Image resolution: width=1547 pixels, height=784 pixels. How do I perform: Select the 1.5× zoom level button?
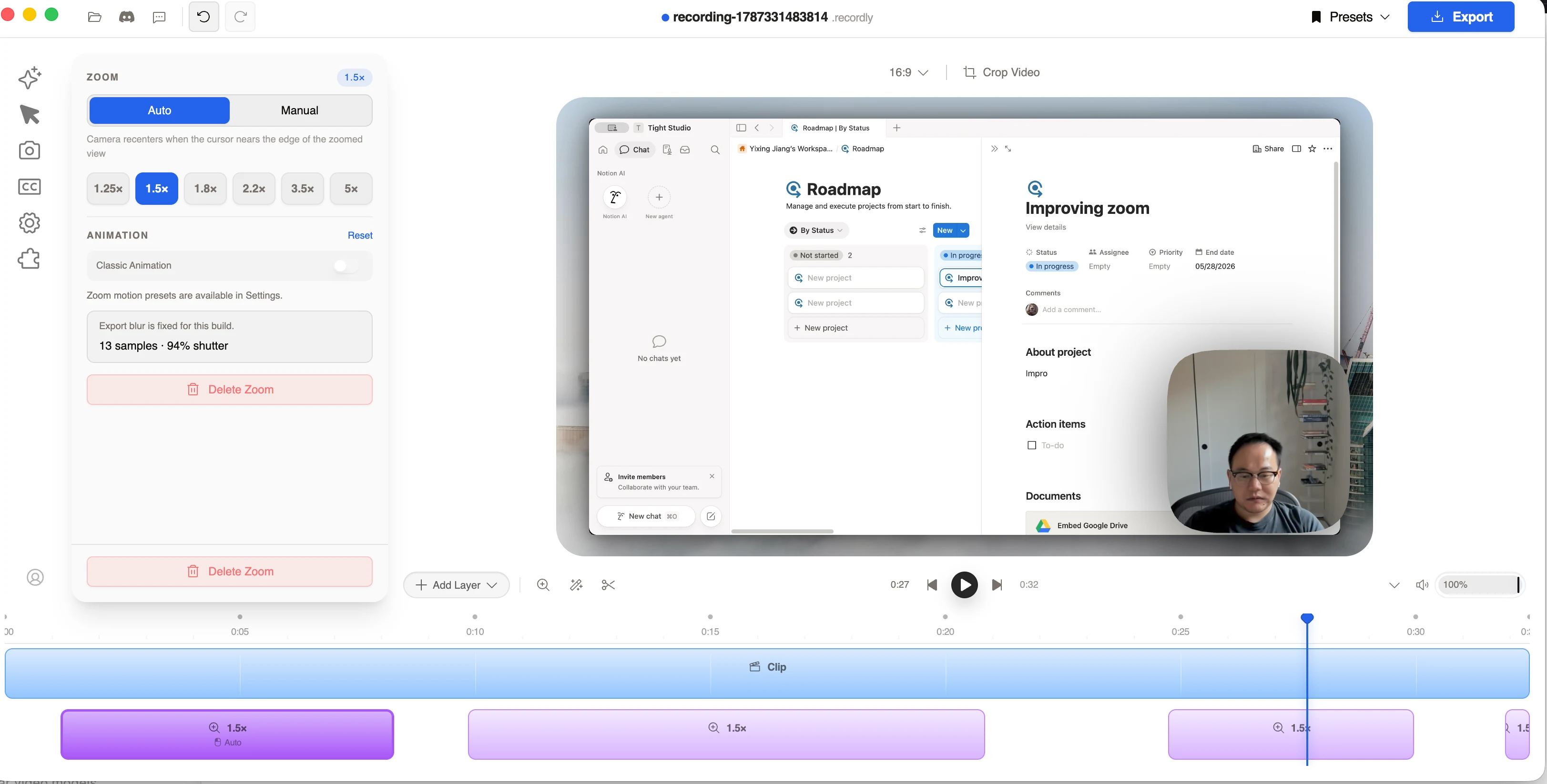(157, 189)
